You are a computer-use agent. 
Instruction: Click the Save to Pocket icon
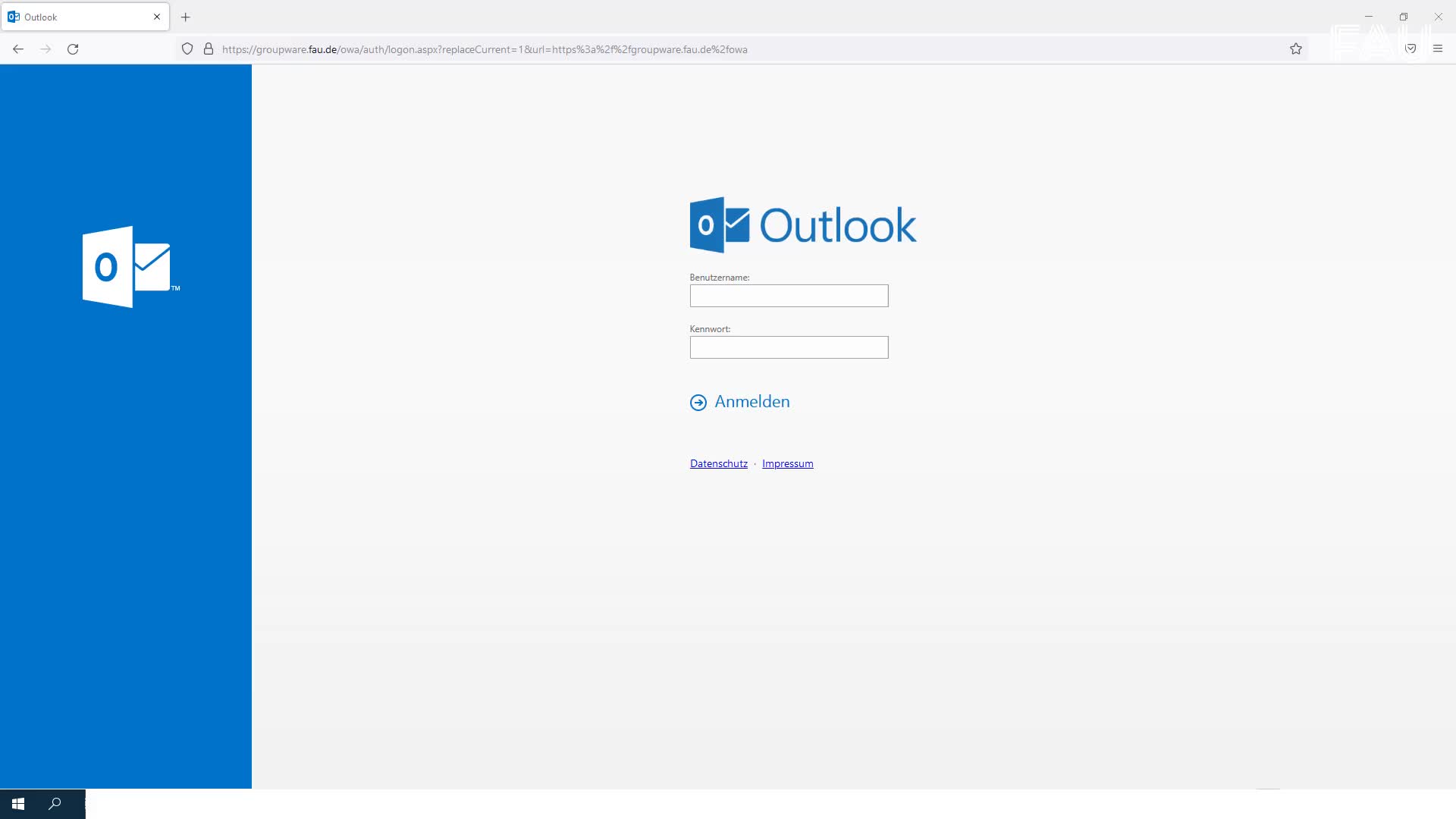1410,49
